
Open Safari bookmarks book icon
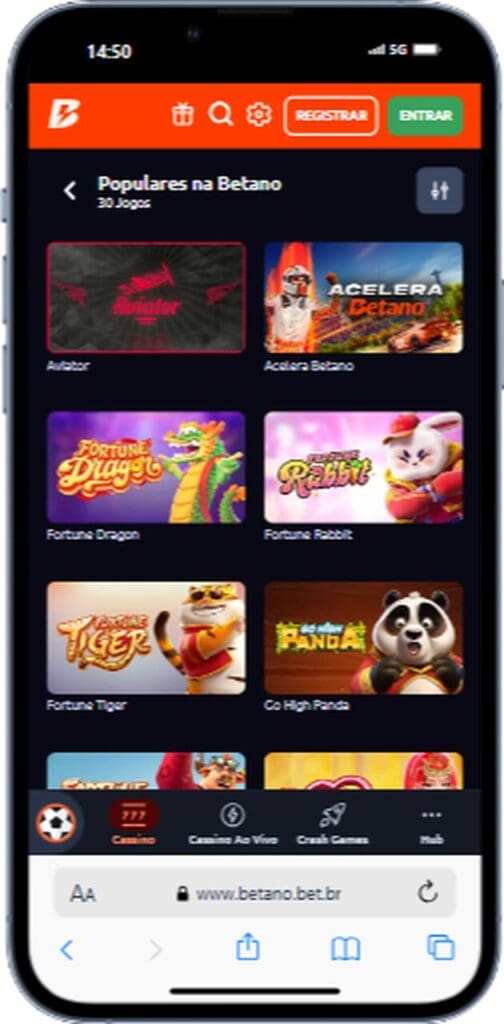pyautogui.click(x=345, y=949)
